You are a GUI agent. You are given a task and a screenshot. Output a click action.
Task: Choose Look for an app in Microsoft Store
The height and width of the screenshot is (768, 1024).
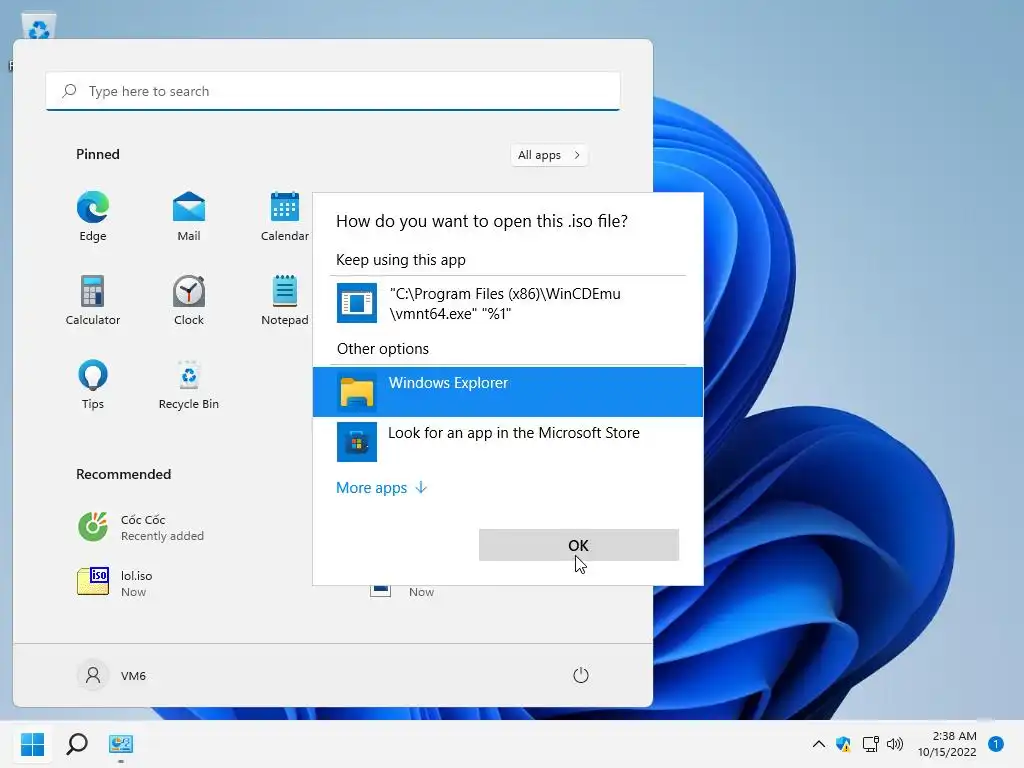pyautogui.click(x=508, y=441)
